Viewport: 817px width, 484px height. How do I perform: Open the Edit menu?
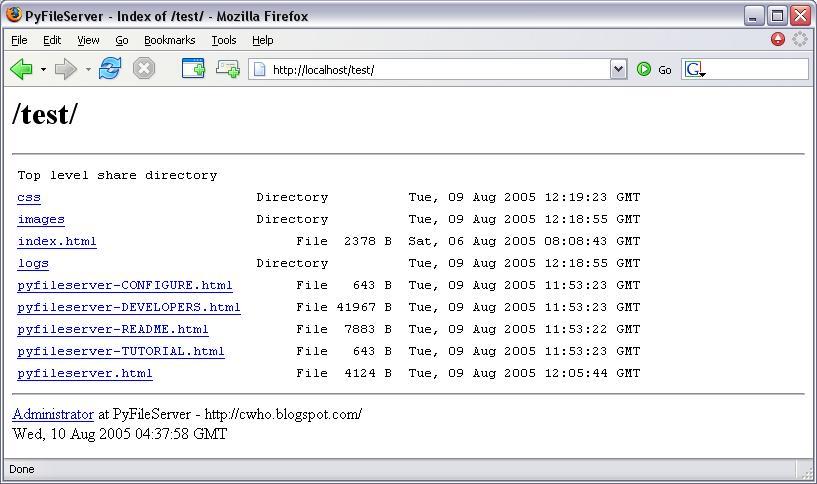point(52,40)
